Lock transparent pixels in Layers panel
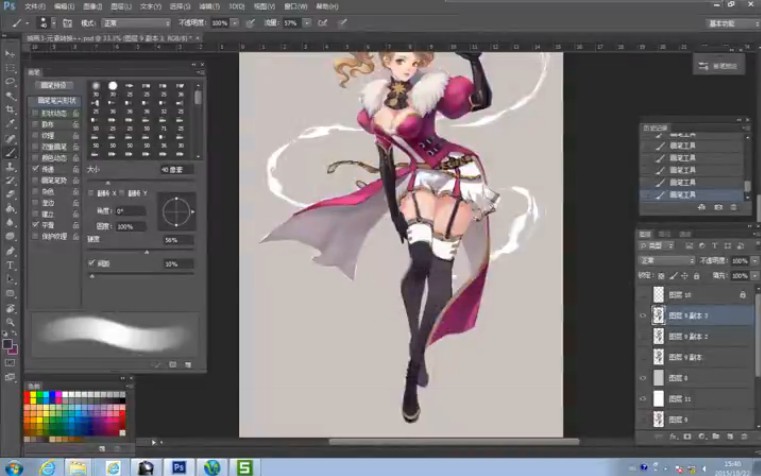Viewport: 761px width, 476px height. pos(661,276)
